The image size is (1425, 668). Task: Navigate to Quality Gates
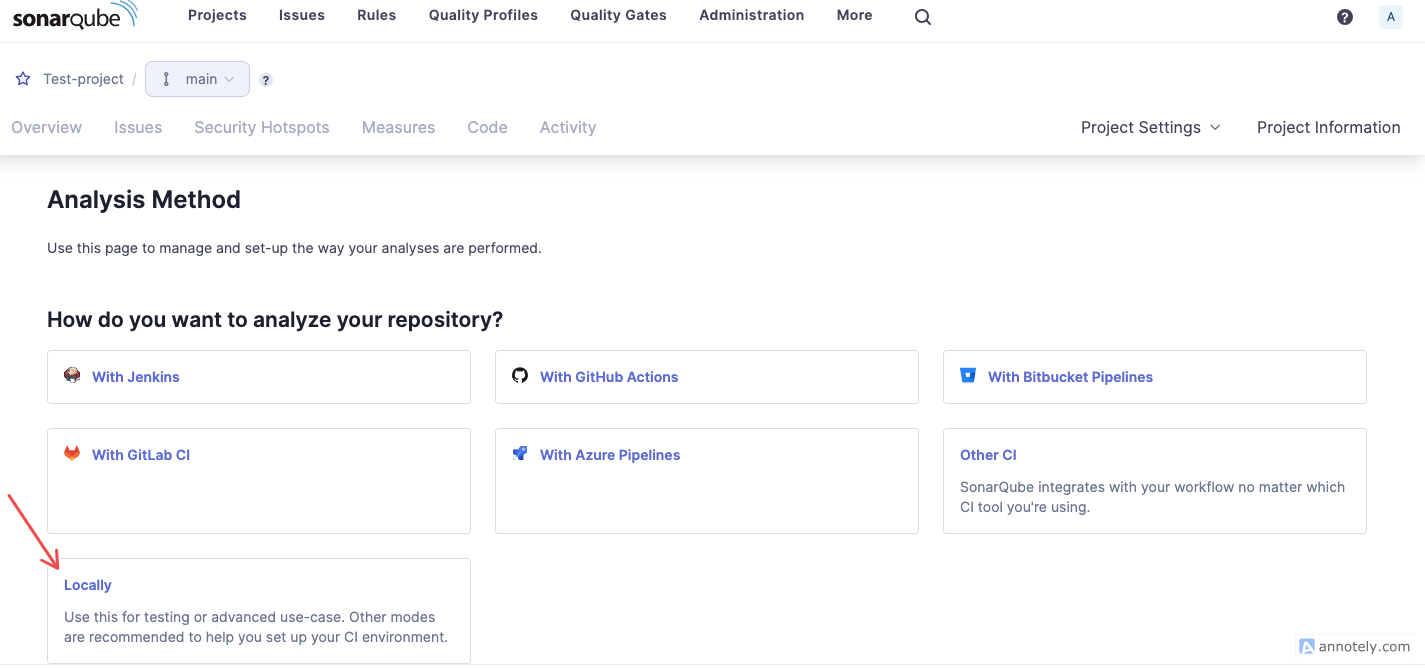click(617, 15)
